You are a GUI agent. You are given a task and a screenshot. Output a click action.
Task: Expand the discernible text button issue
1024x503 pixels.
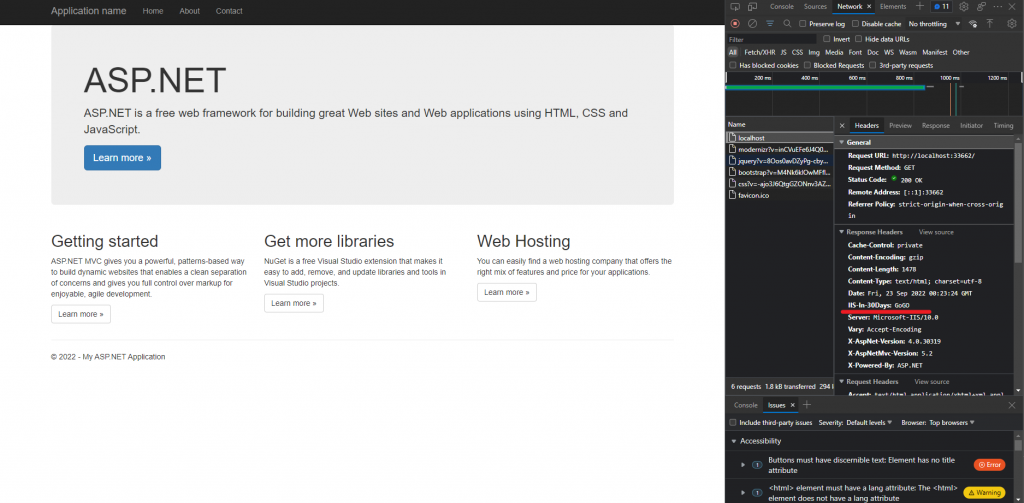(743, 464)
